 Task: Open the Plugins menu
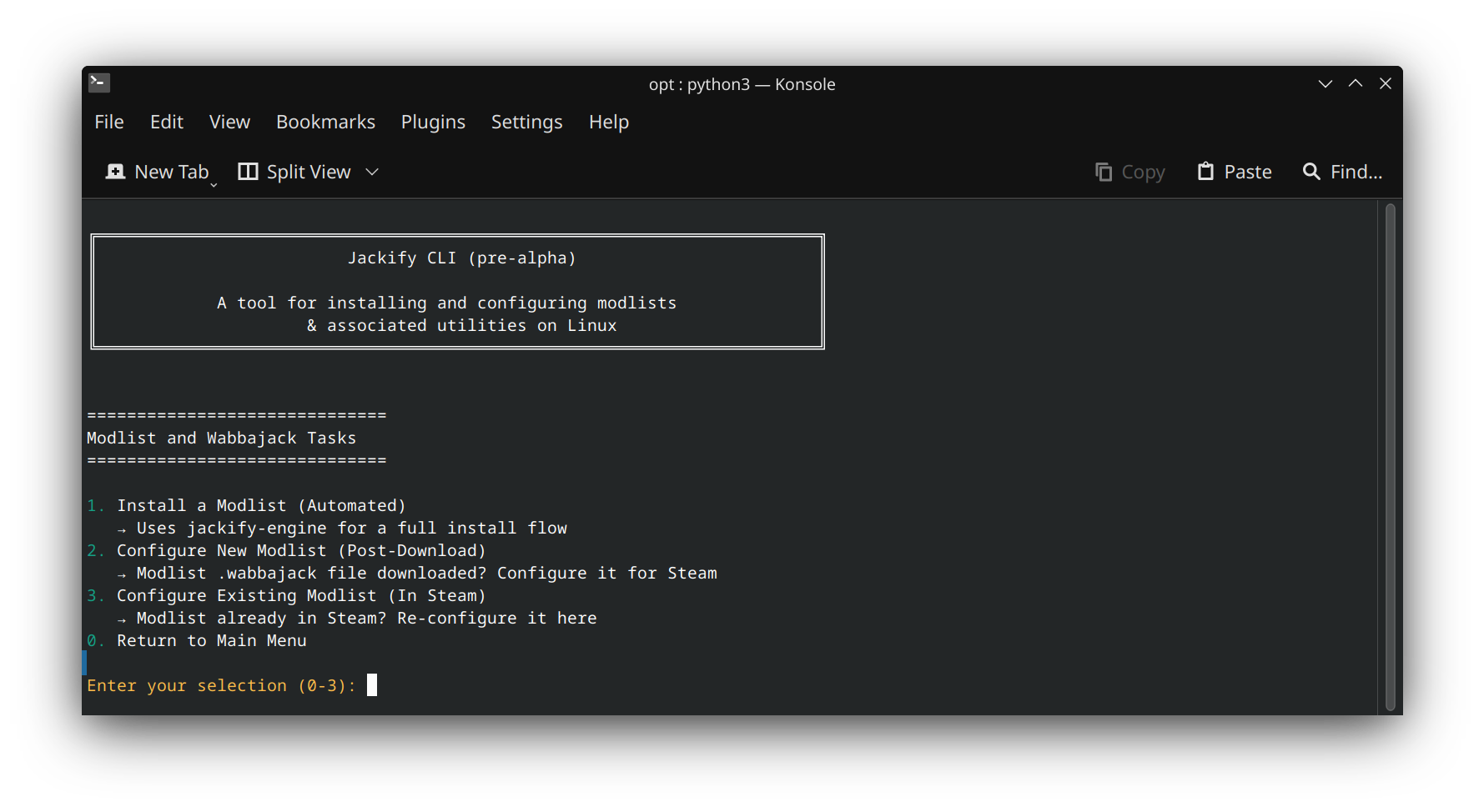(433, 122)
